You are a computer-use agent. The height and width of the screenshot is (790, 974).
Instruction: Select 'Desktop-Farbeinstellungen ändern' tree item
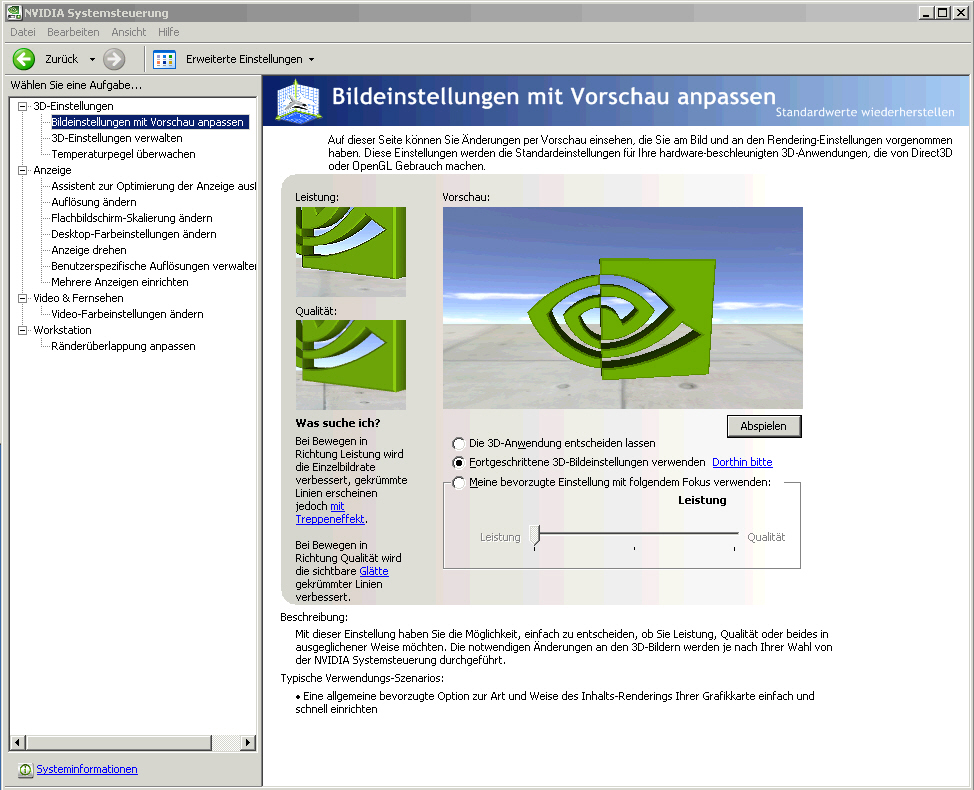(134, 234)
